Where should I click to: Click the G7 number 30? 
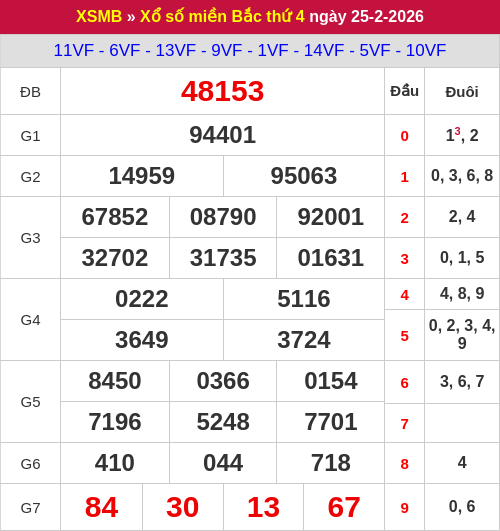click(x=182, y=507)
